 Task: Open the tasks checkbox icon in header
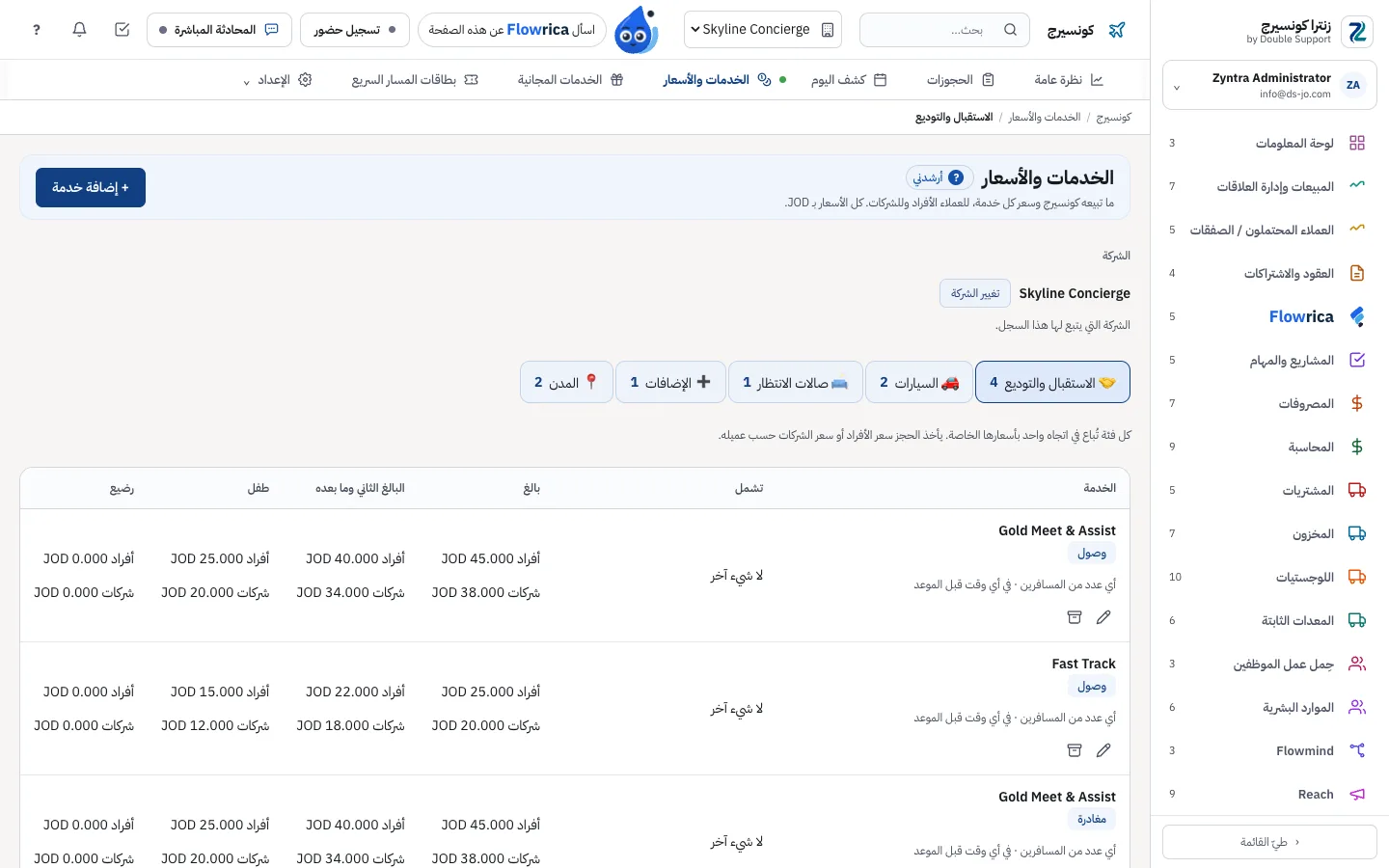coord(122,30)
